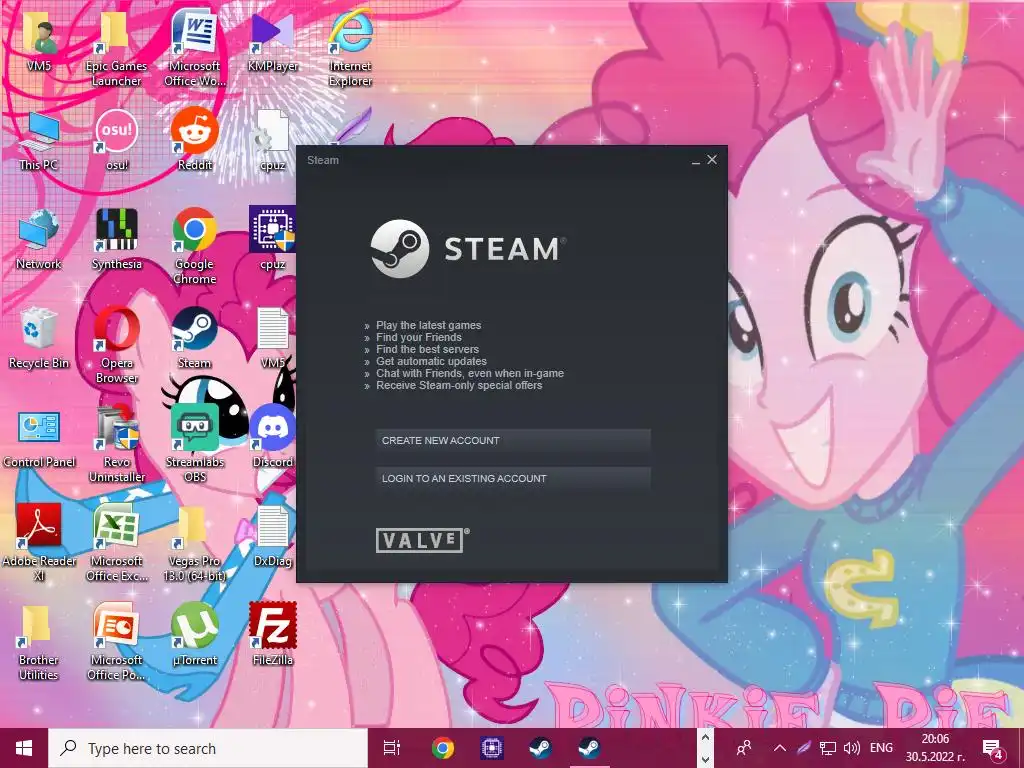Viewport: 1024px width, 768px height.
Task: Open the network status tray icon
Action: click(828, 748)
